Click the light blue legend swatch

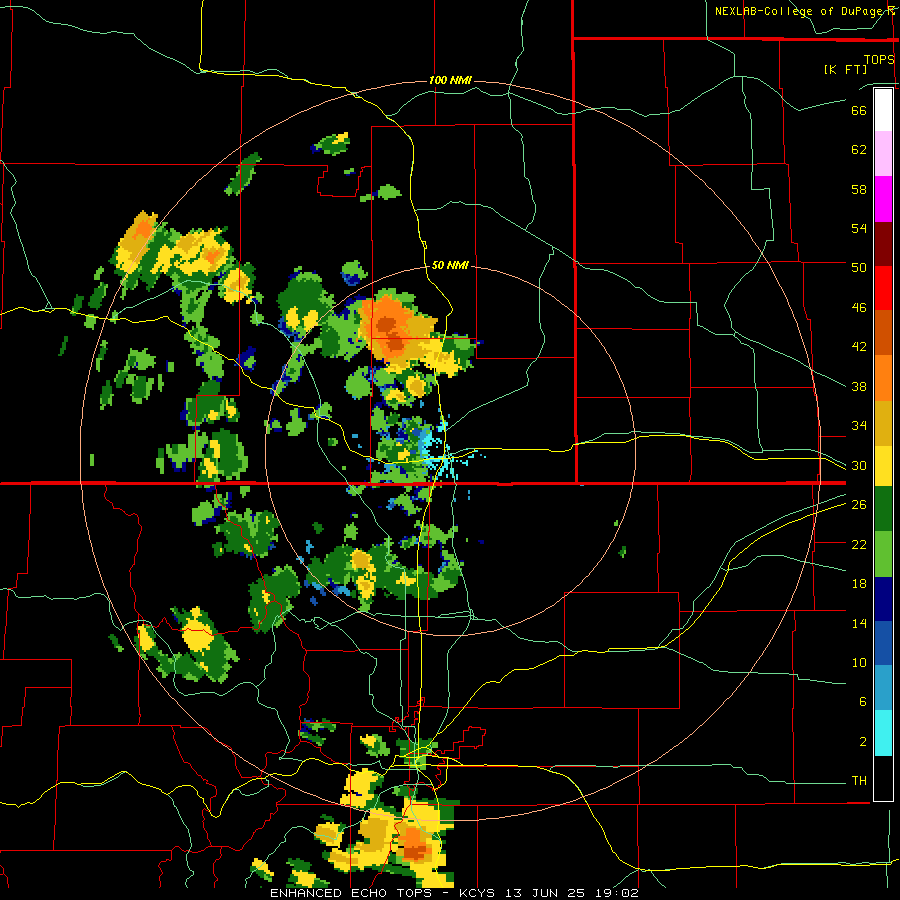(883, 688)
